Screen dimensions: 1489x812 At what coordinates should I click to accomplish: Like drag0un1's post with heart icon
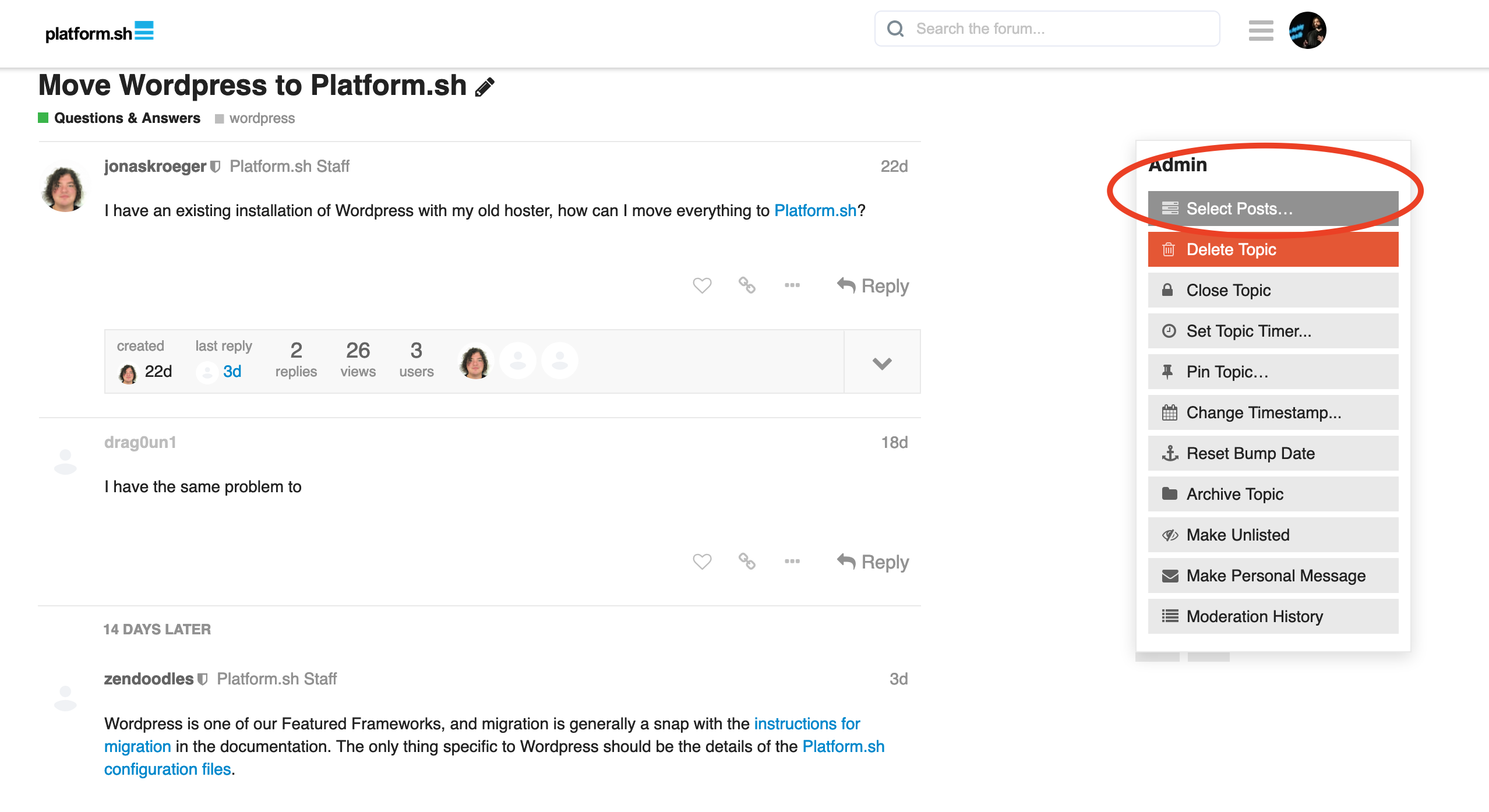point(702,562)
